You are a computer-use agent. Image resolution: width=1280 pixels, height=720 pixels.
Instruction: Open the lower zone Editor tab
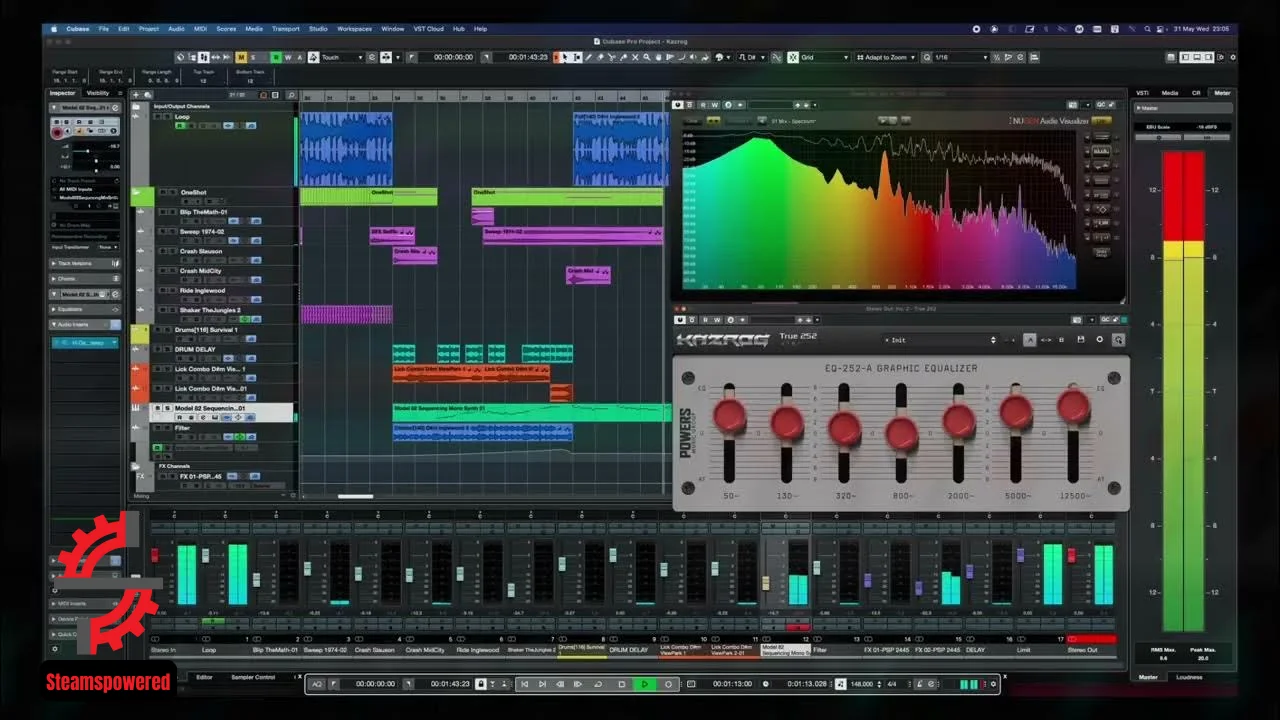point(204,677)
